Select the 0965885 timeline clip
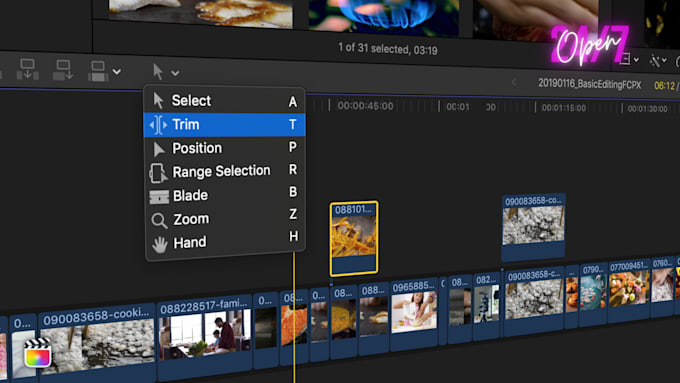This screenshot has height=383, width=680. pos(414,314)
